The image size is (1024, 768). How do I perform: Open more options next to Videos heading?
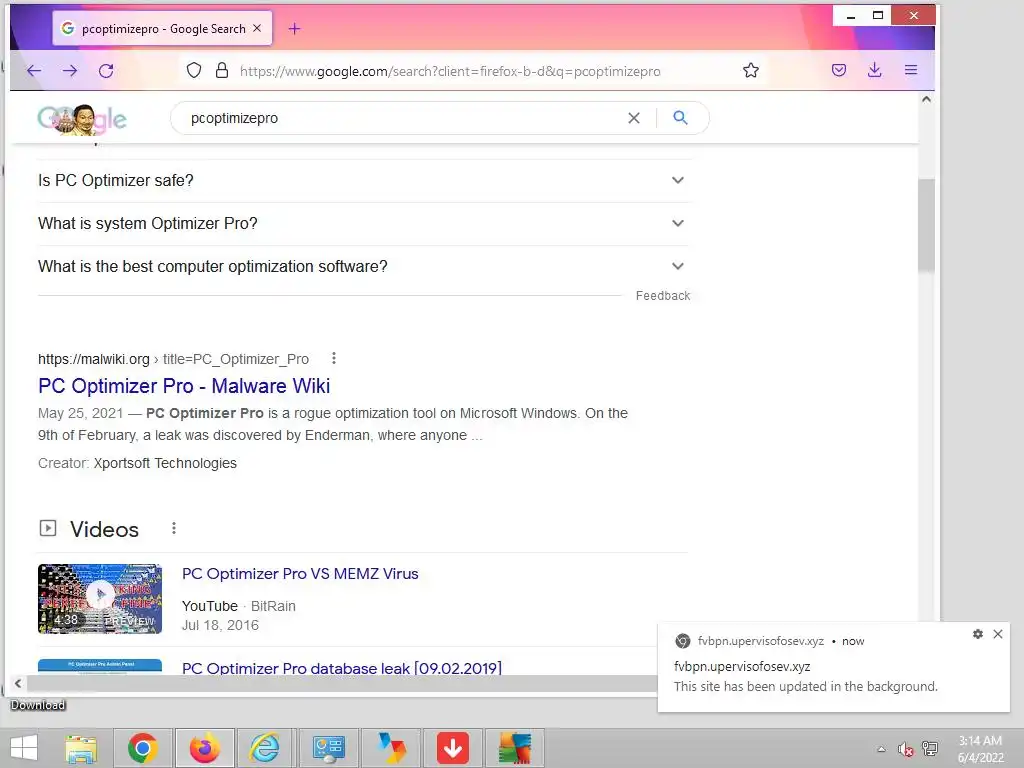[174, 528]
